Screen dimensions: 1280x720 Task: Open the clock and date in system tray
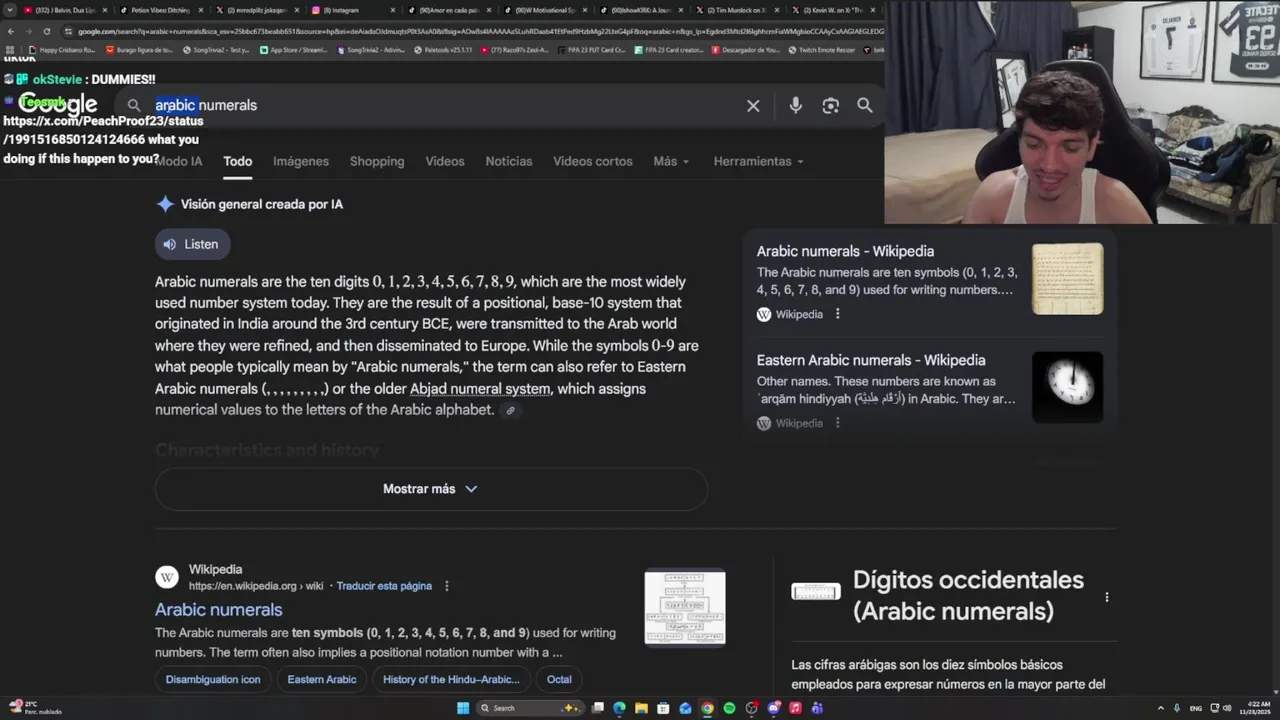1254,708
